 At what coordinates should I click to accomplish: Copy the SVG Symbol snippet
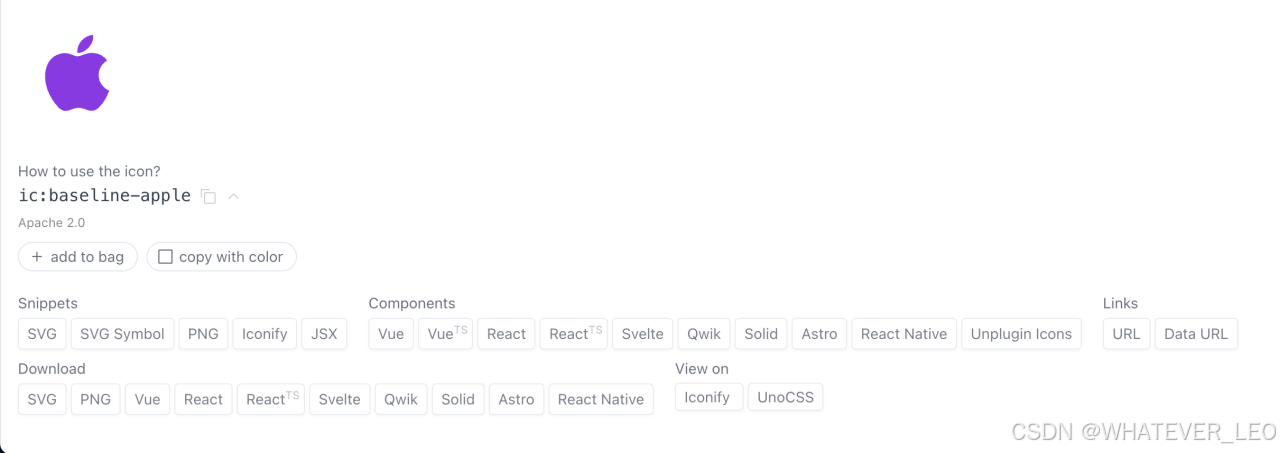coord(123,334)
